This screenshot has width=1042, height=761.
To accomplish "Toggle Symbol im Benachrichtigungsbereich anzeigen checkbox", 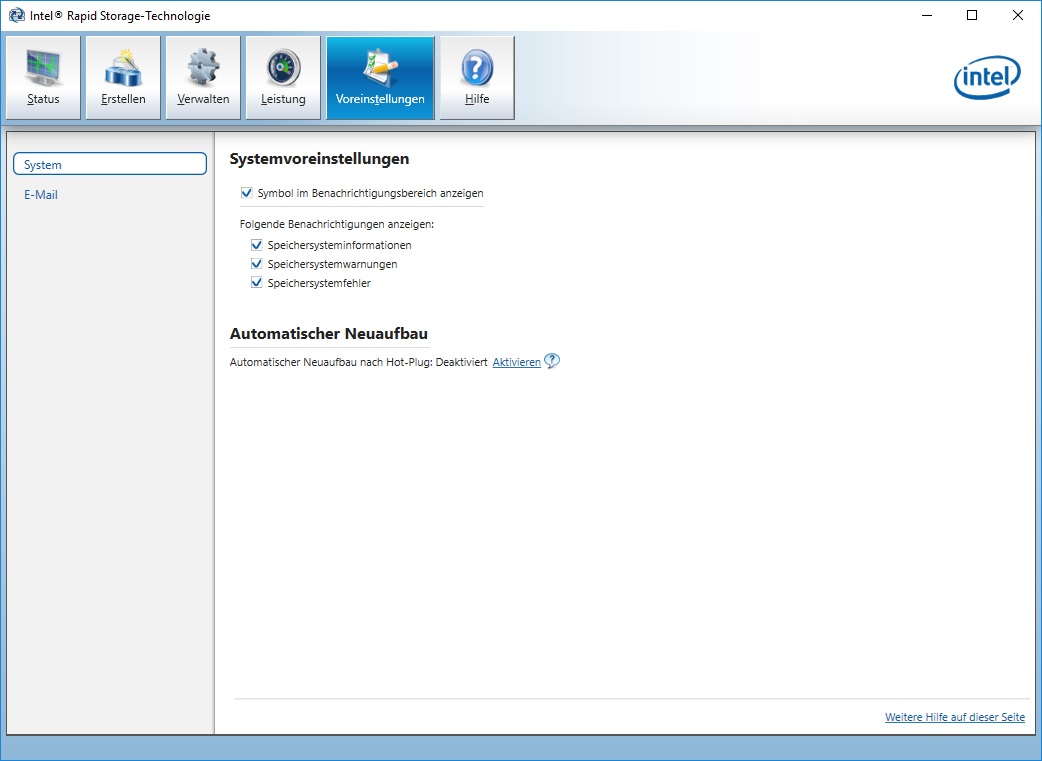I will pos(247,193).
